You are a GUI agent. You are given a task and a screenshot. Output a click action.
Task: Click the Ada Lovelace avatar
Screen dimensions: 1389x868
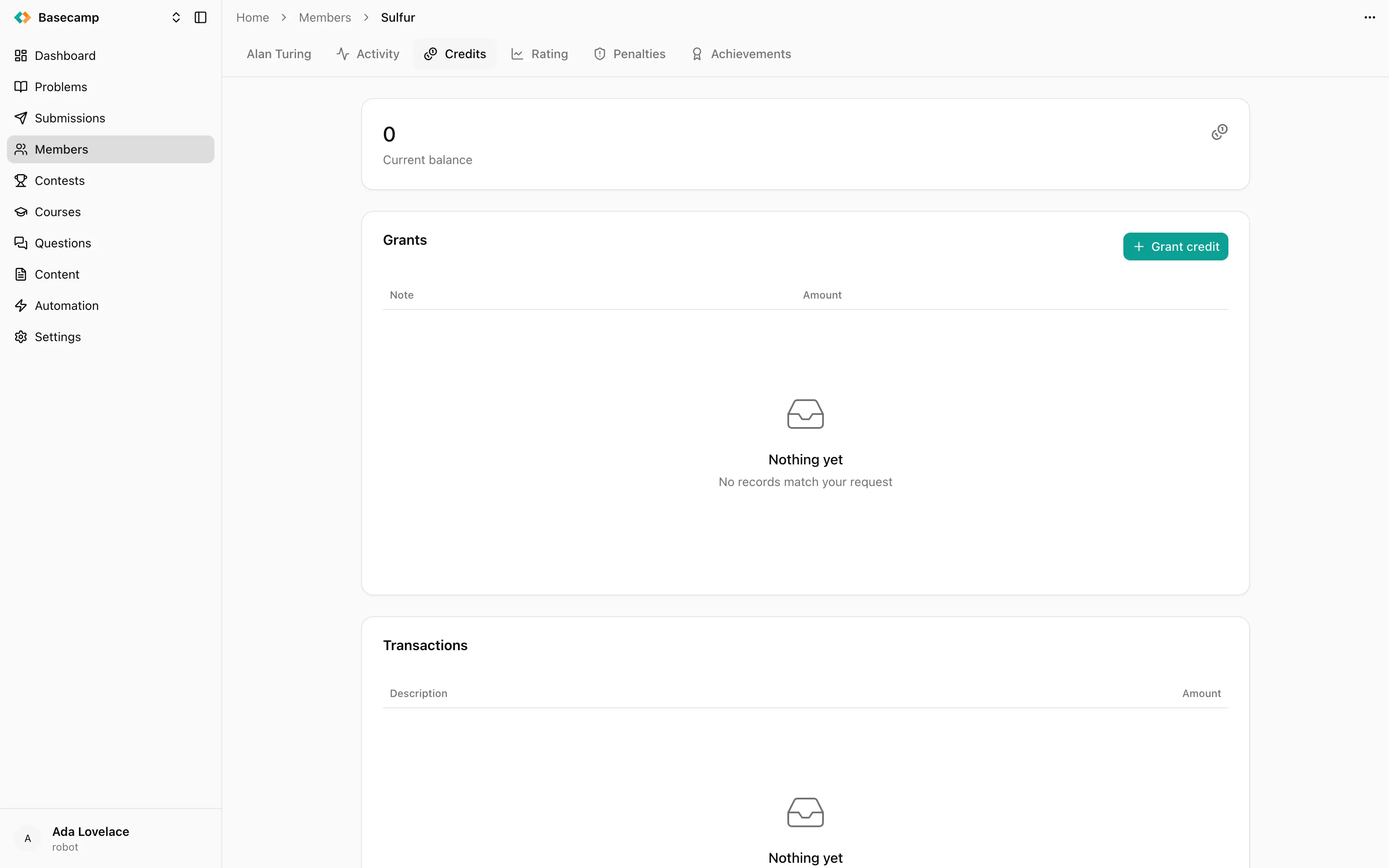27,839
